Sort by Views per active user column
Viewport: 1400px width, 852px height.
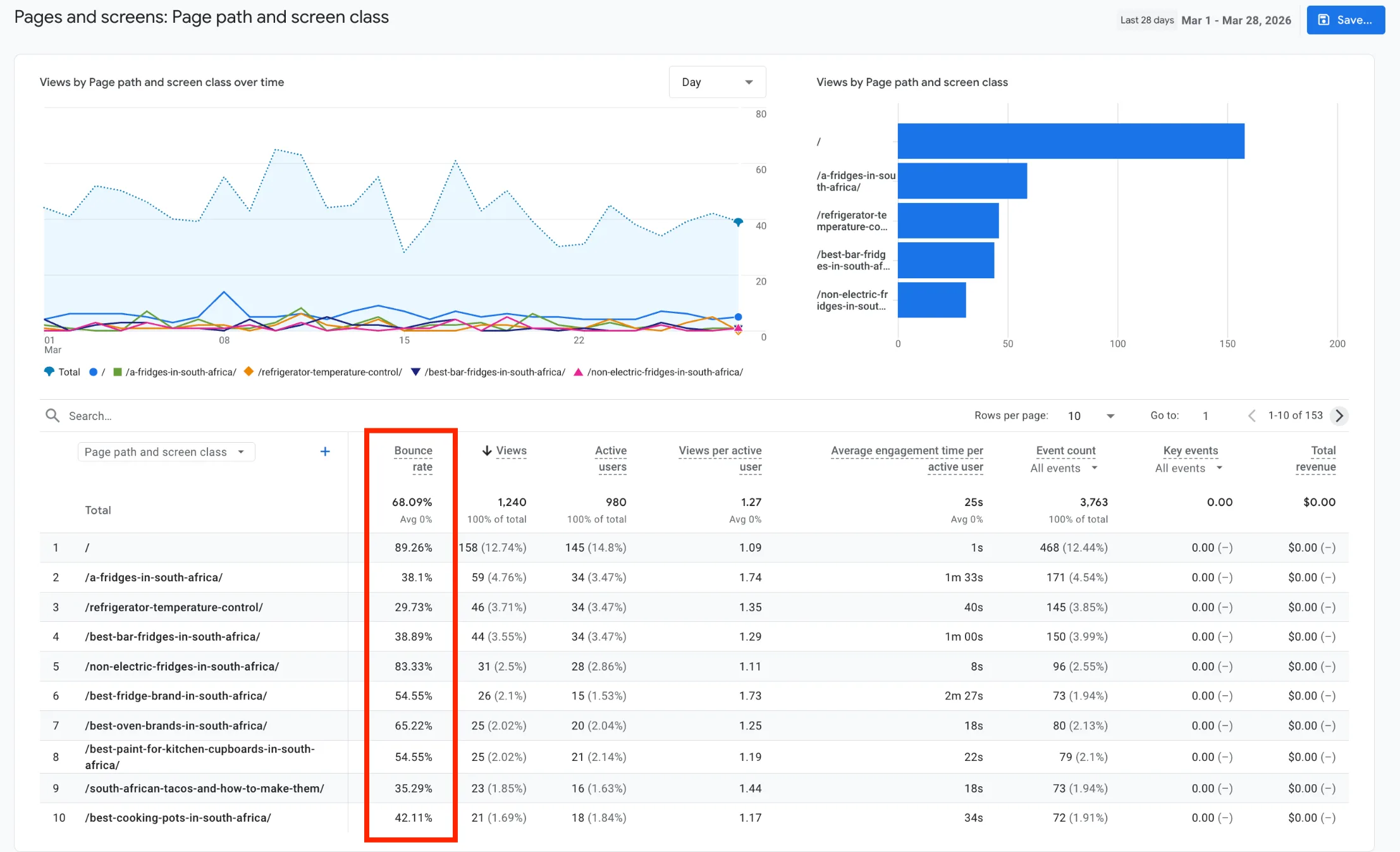pos(720,459)
